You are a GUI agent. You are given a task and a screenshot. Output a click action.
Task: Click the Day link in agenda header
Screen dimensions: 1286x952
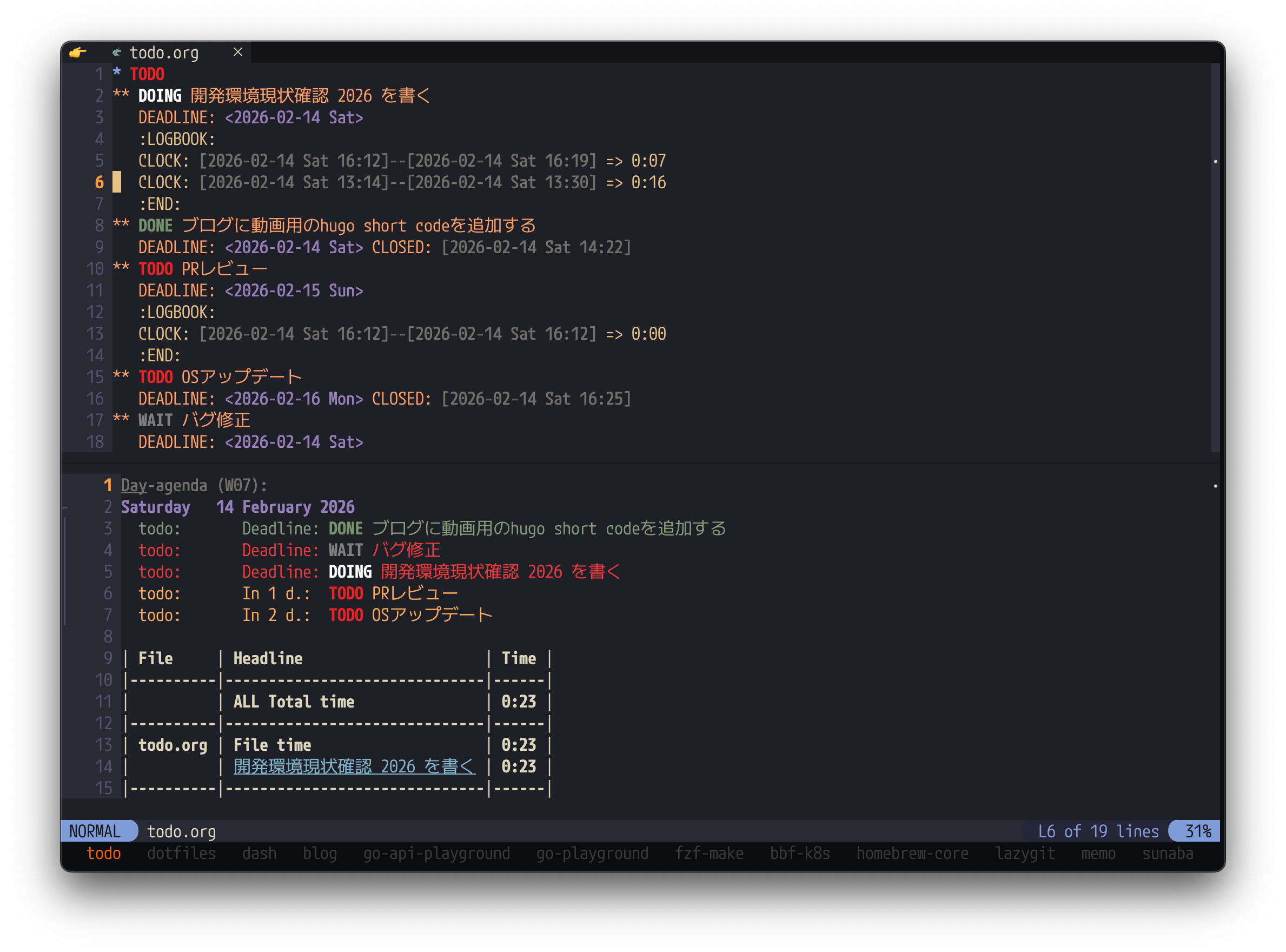tap(134, 485)
